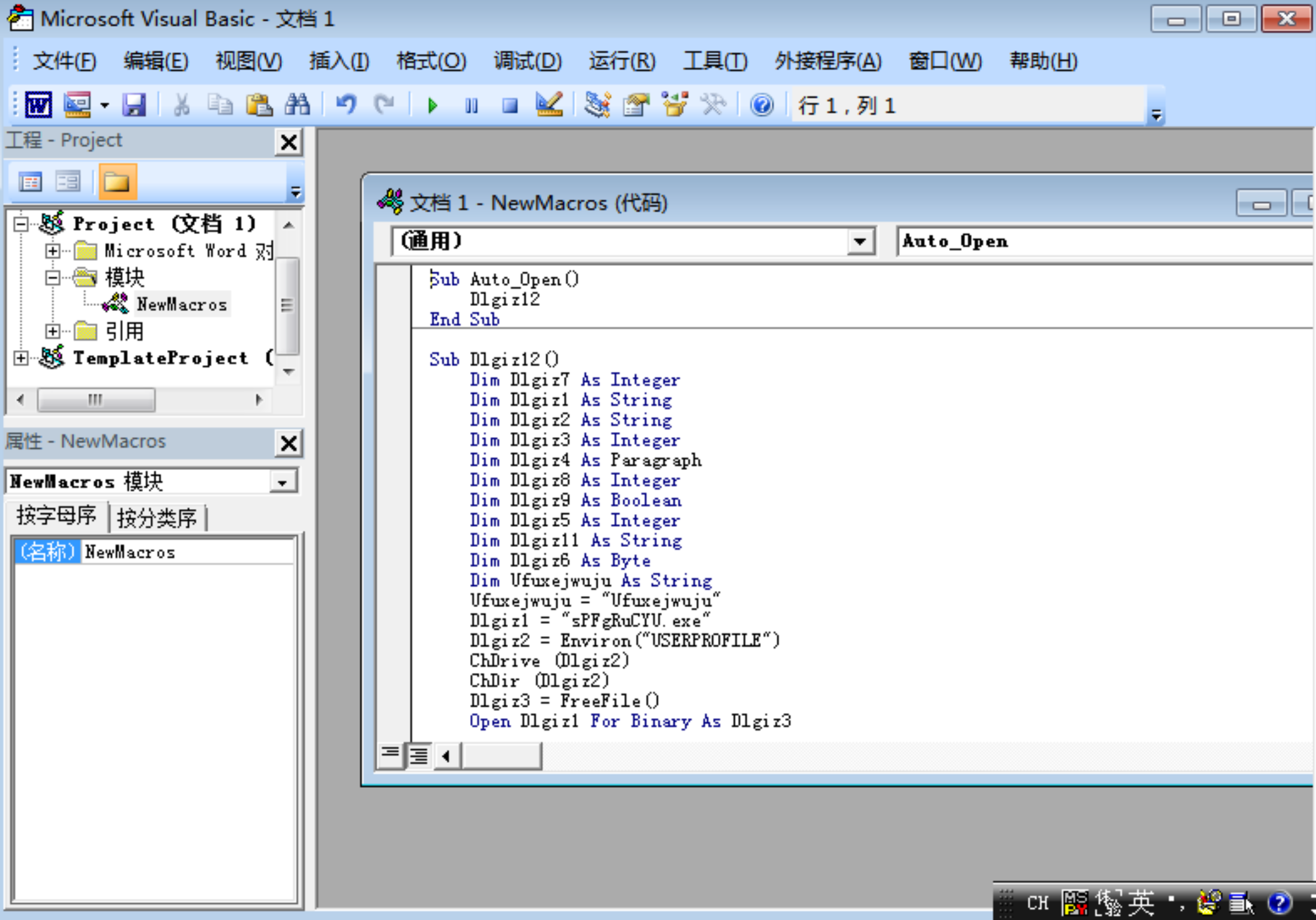
Task: Toggle Folders view in Project panel
Action: click(x=117, y=182)
